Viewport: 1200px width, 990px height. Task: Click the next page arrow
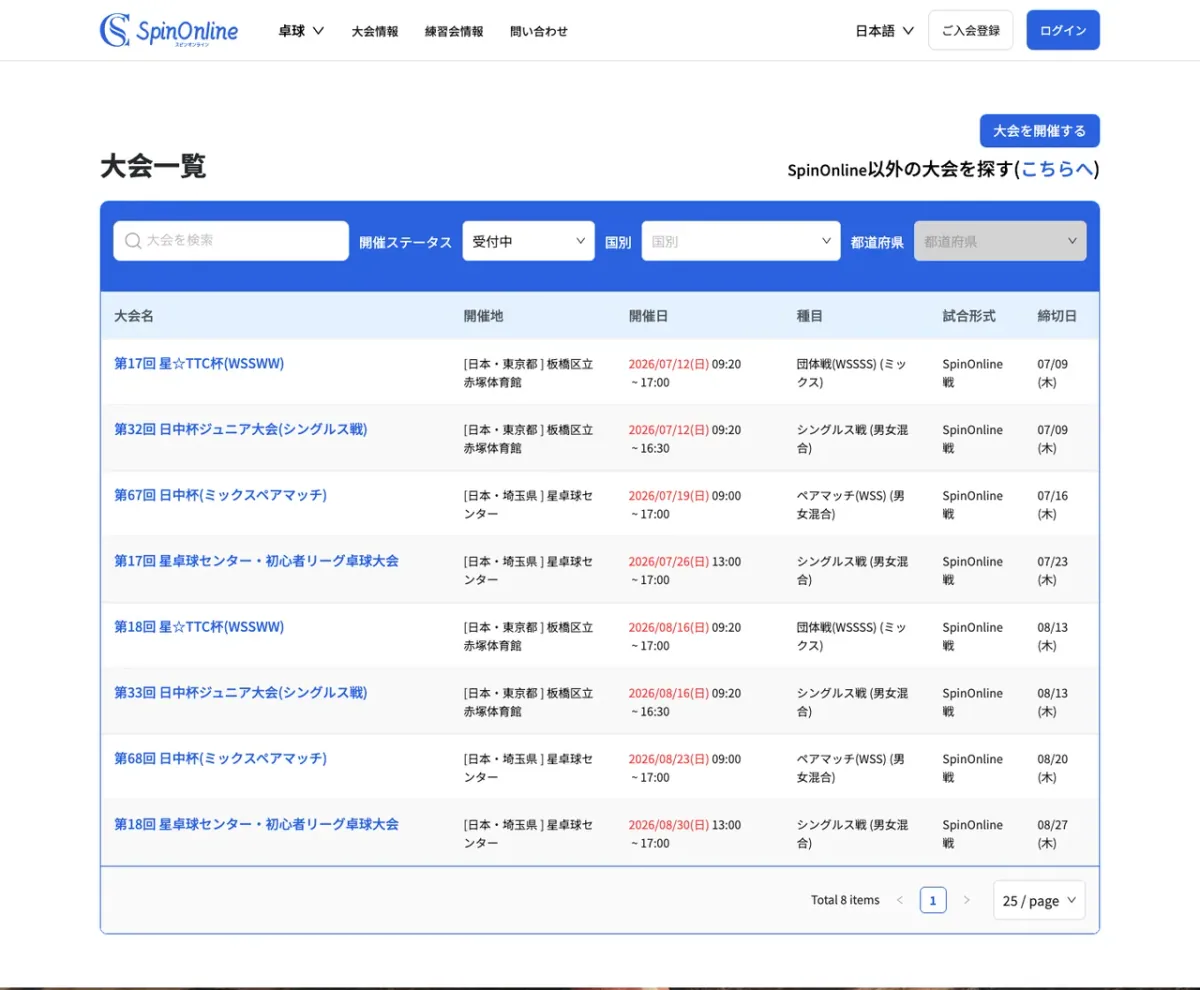(966, 900)
